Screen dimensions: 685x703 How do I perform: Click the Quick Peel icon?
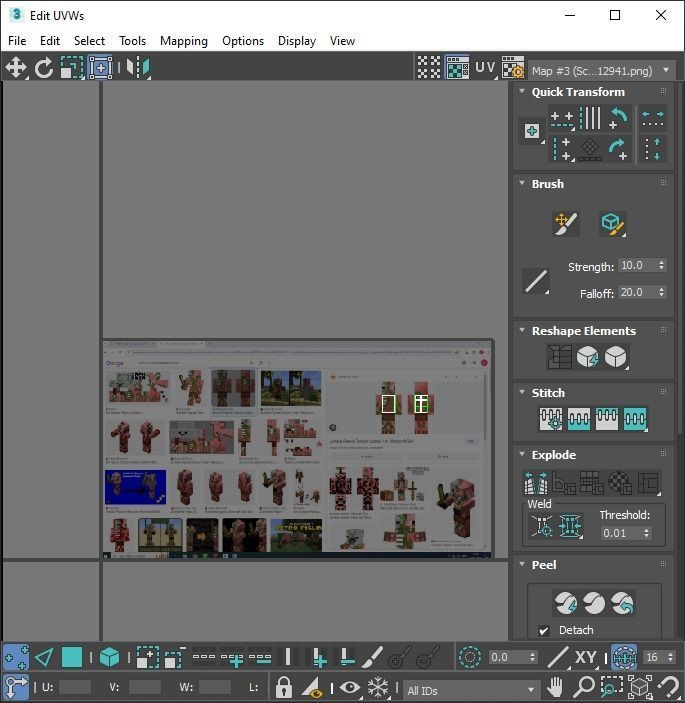(x=565, y=603)
